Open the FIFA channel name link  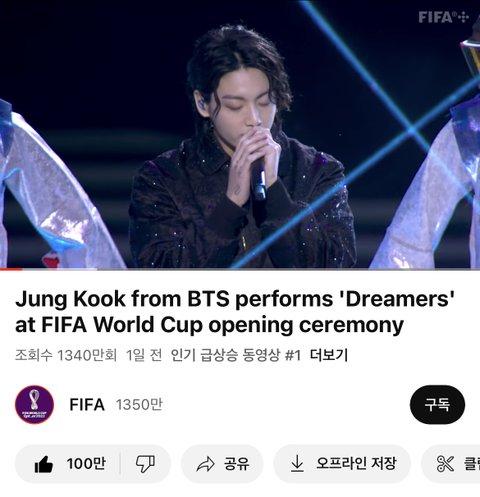[x=87, y=405]
